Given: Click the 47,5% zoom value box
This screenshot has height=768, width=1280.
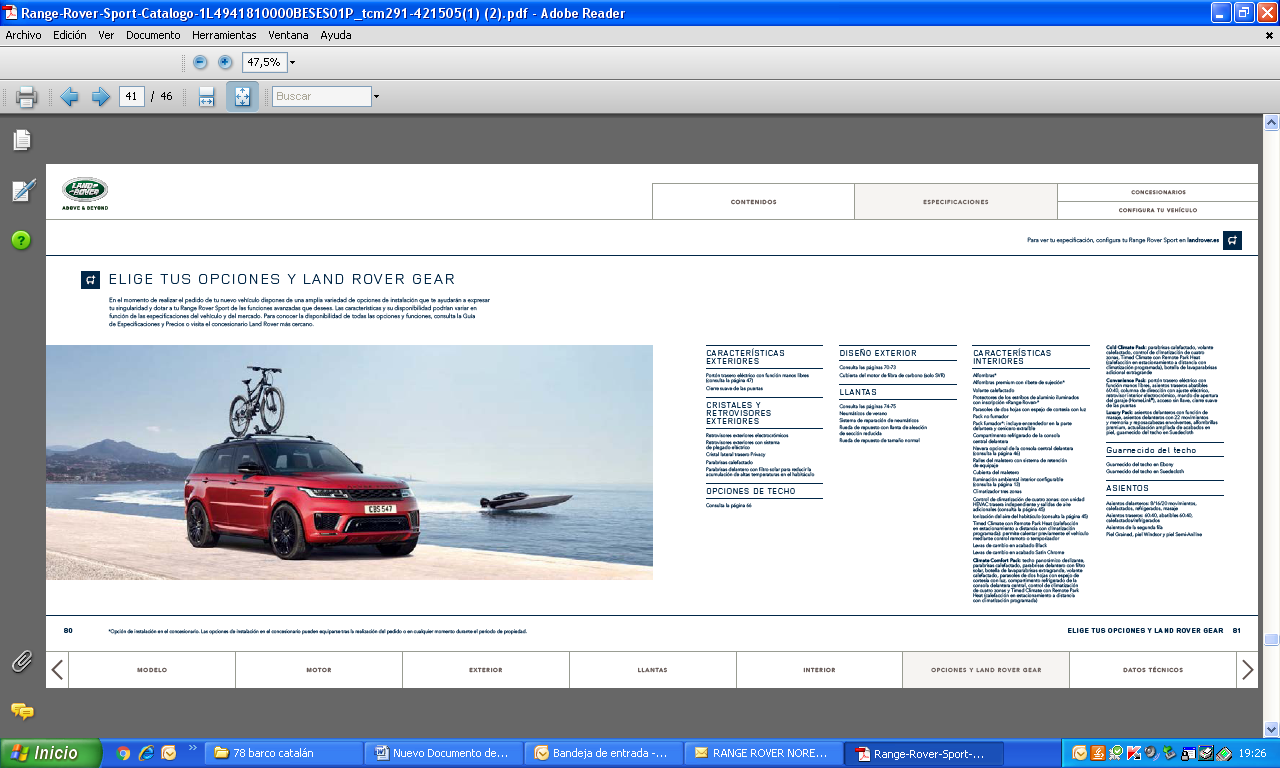Looking at the screenshot, I should tap(263, 62).
